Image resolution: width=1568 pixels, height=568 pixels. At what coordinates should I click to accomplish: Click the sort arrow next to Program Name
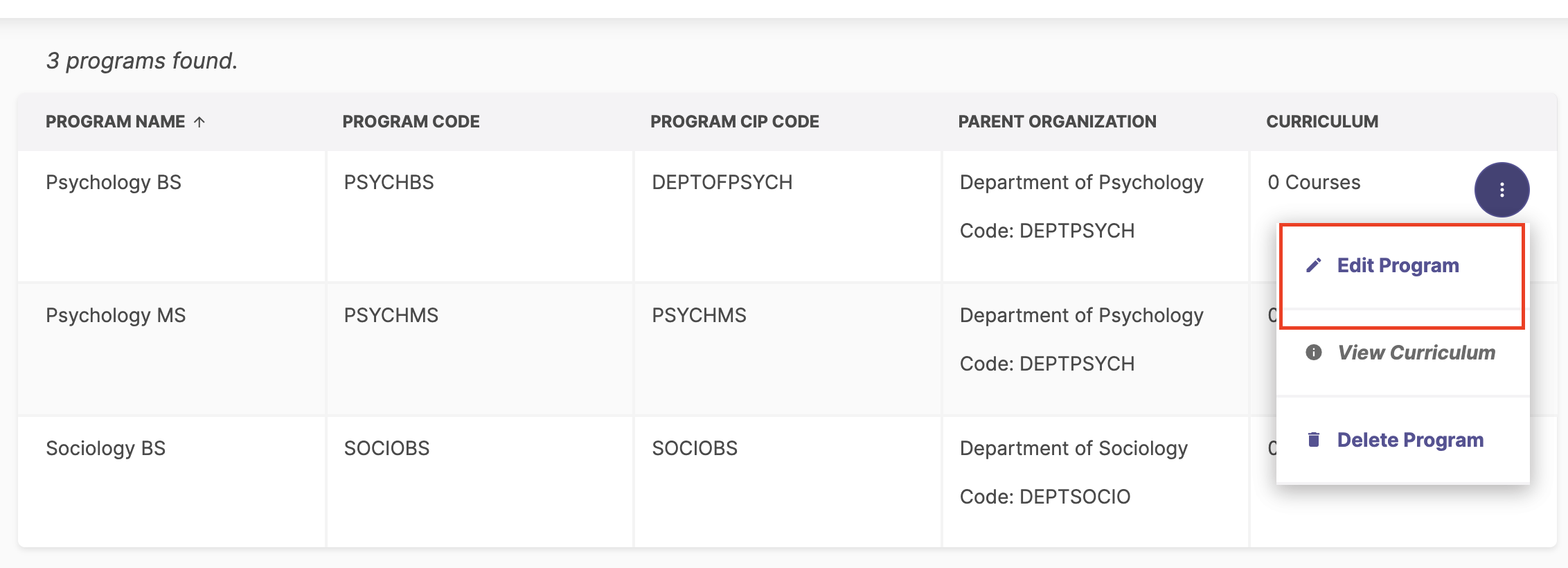tap(199, 122)
